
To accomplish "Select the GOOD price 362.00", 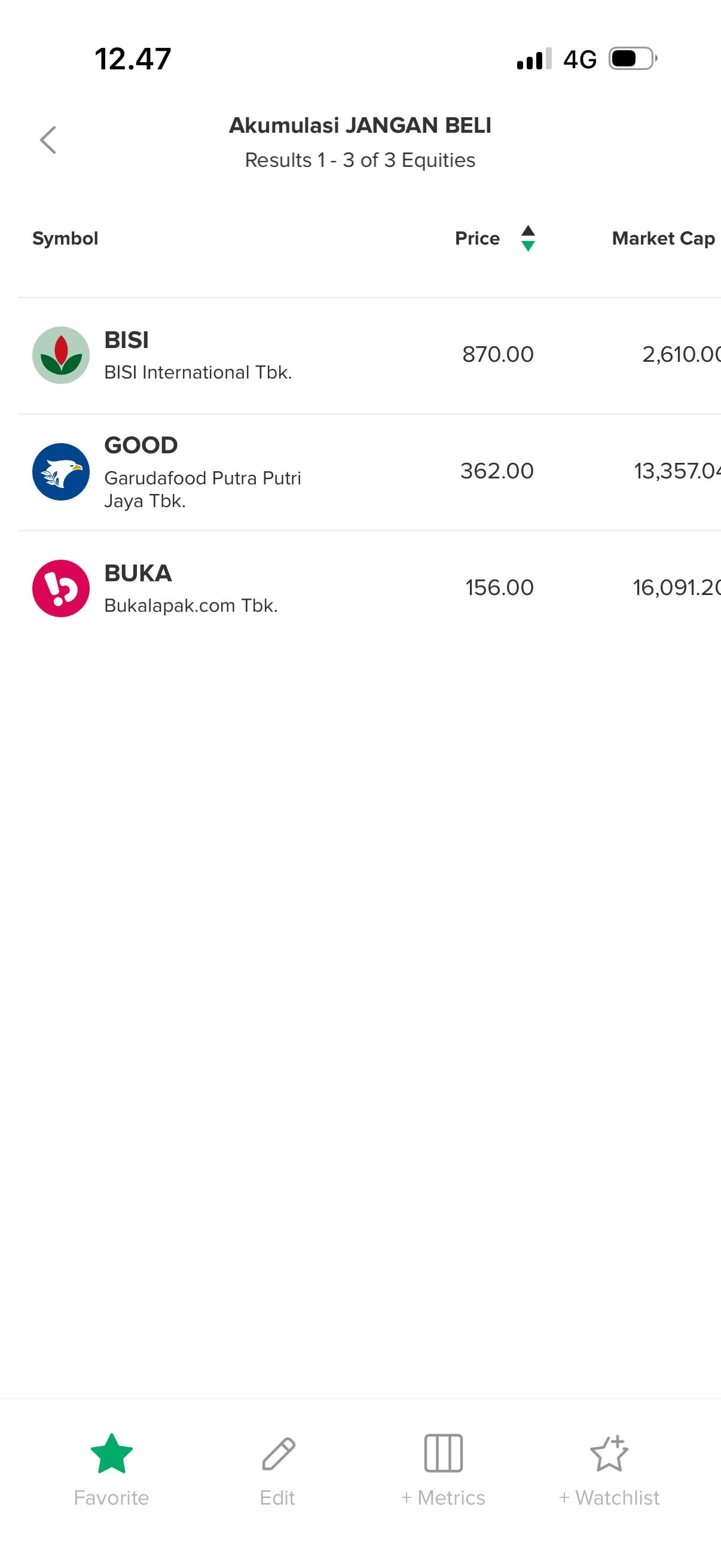I will pos(496,471).
